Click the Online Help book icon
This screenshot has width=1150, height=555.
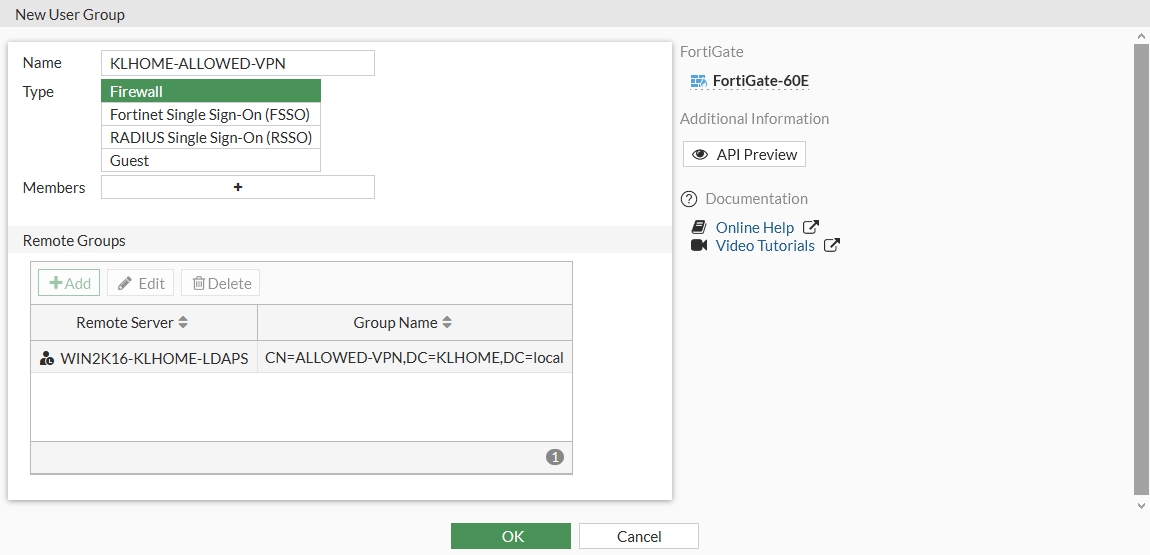[x=699, y=228]
